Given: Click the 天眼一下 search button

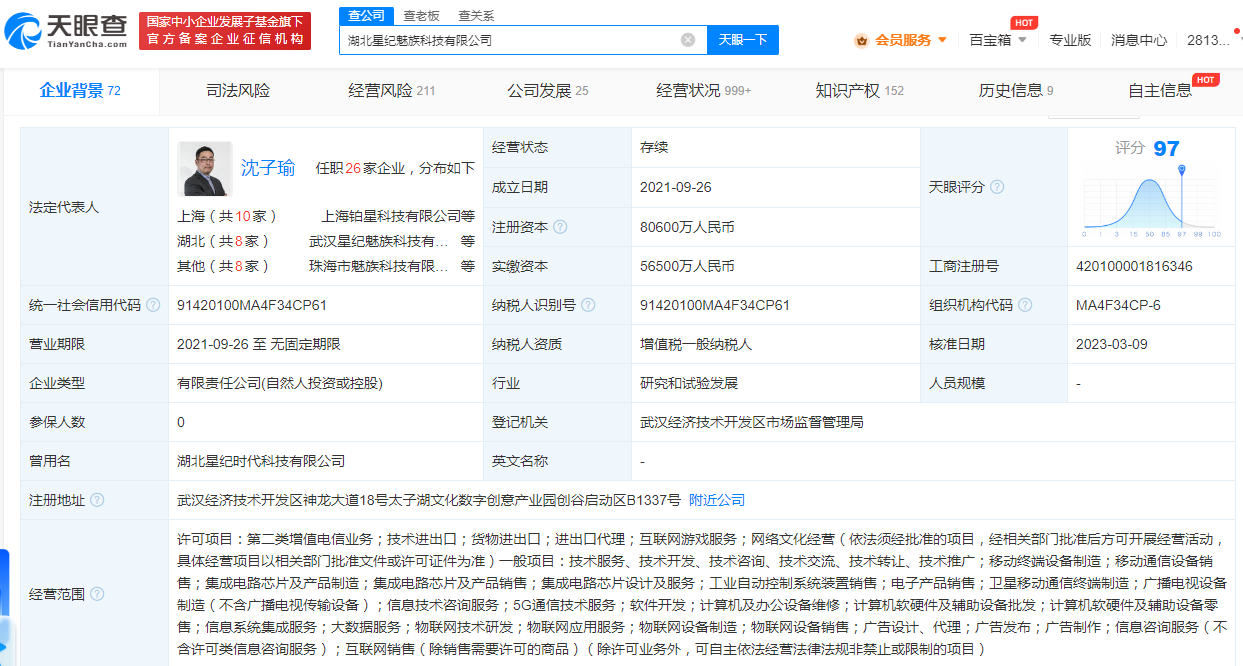Looking at the screenshot, I should [743, 40].
